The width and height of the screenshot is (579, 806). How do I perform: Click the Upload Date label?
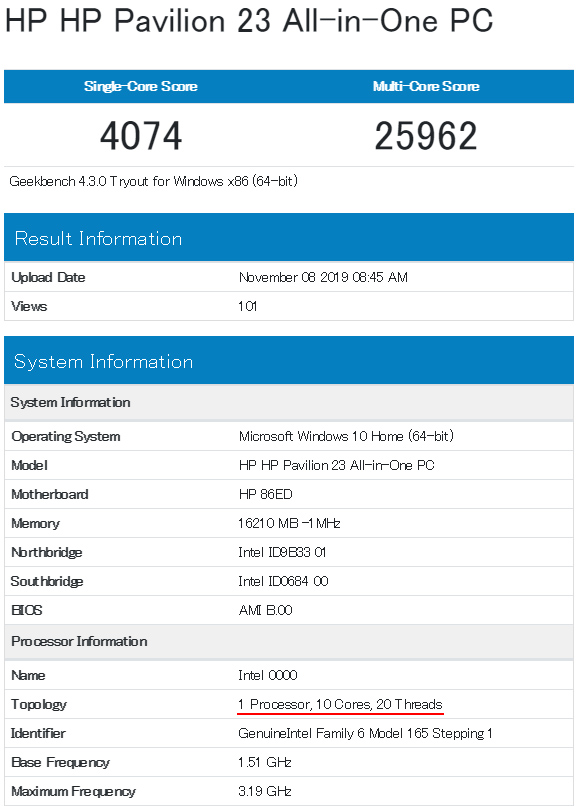48,278
